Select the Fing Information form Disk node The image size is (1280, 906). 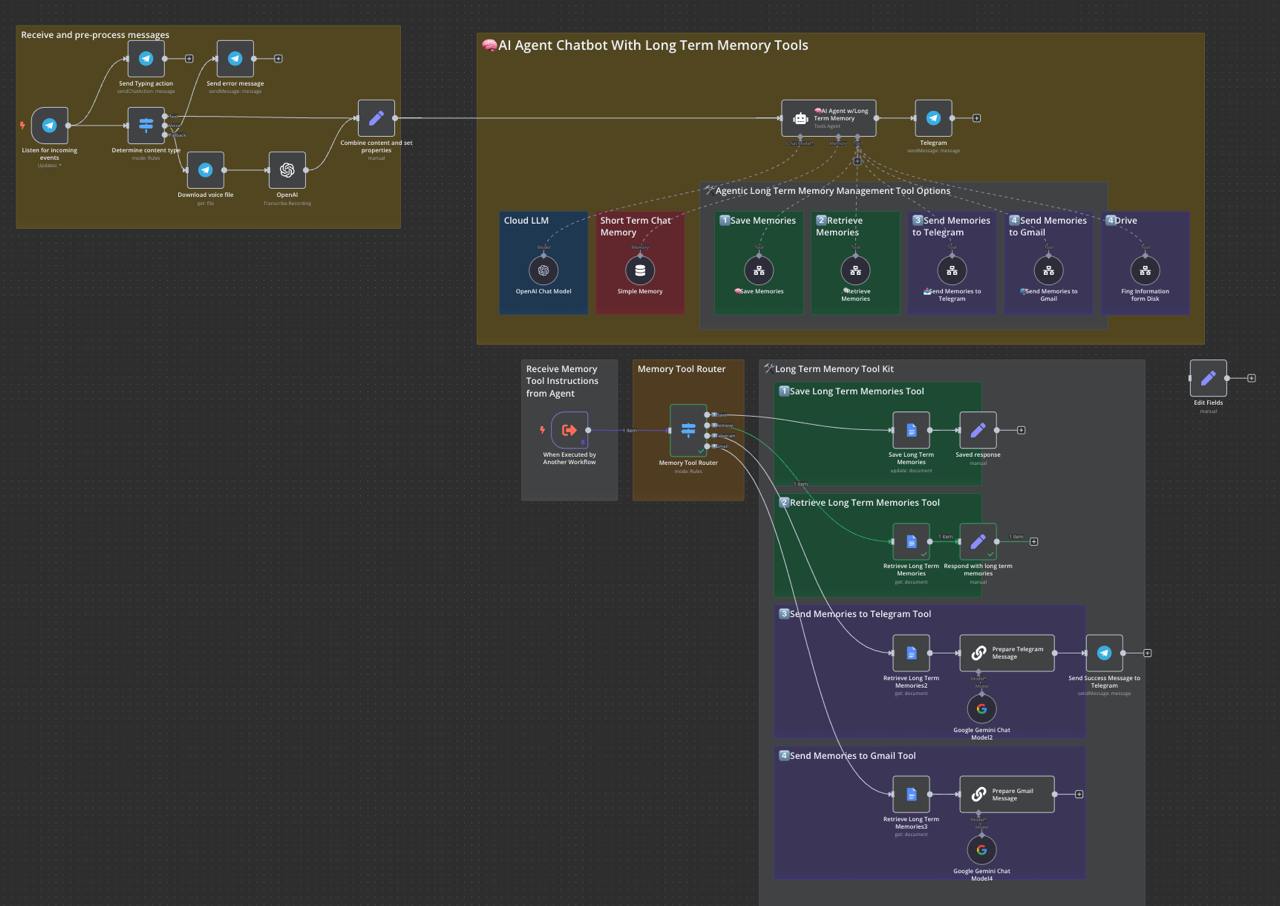tap(1145, 270)
